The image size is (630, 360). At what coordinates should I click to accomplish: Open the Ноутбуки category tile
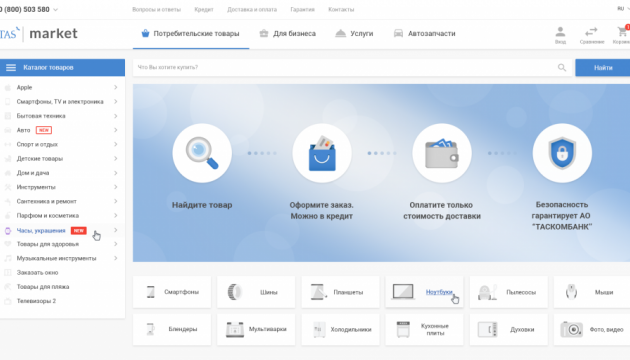click(424, 292)
